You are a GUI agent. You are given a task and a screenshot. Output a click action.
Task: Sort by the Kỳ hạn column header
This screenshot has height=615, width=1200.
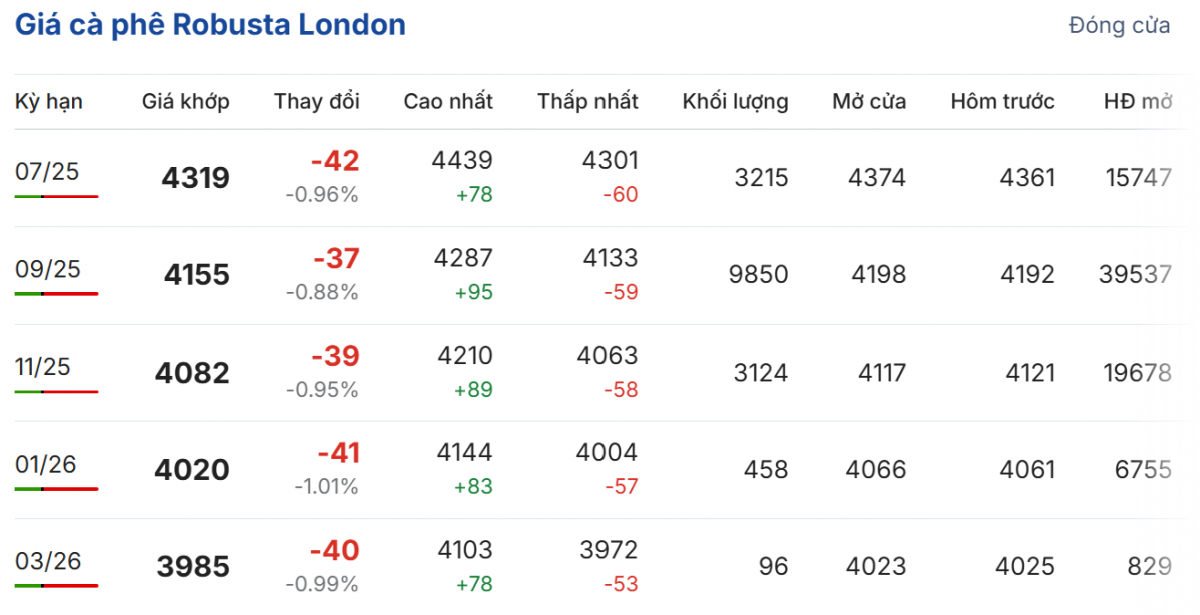[49, 101]
